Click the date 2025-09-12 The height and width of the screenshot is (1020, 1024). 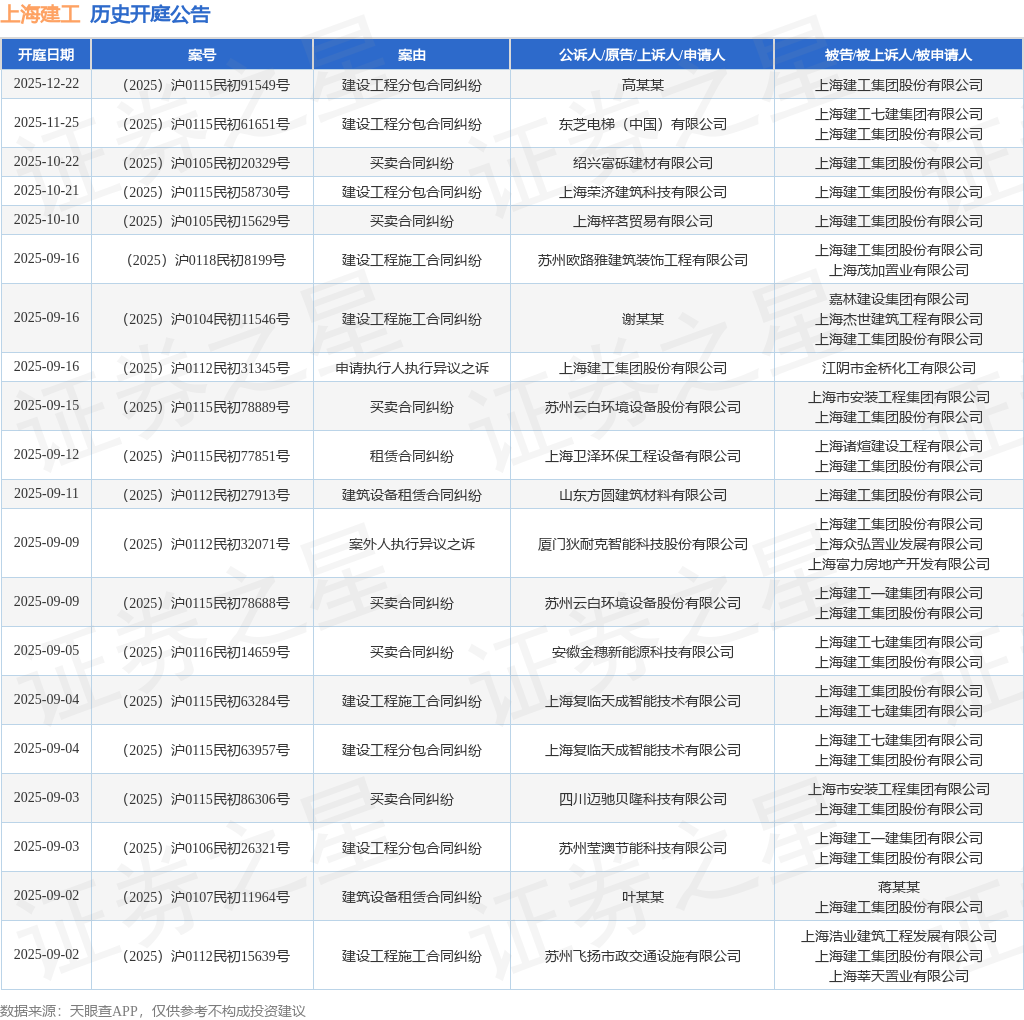click(46, 455)
